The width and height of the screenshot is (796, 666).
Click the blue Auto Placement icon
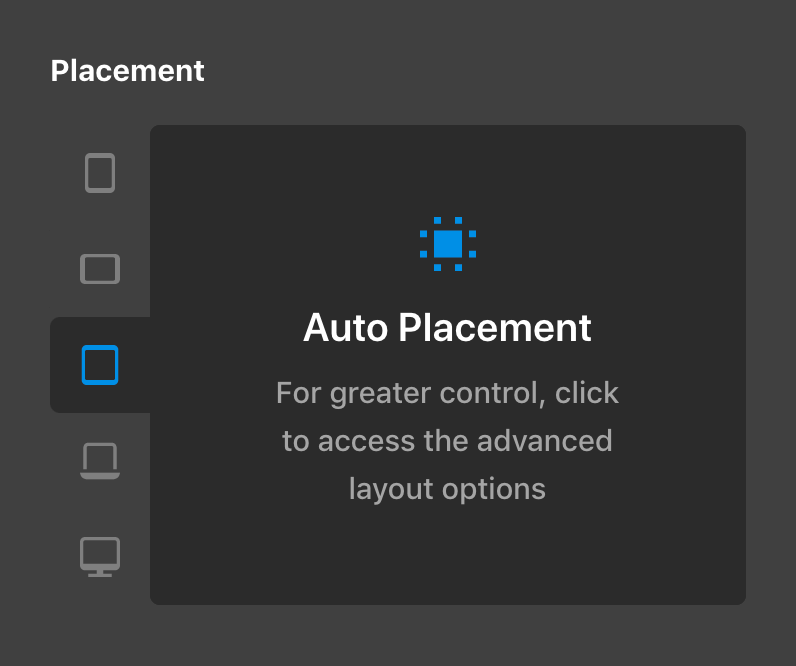click(448, 244)
